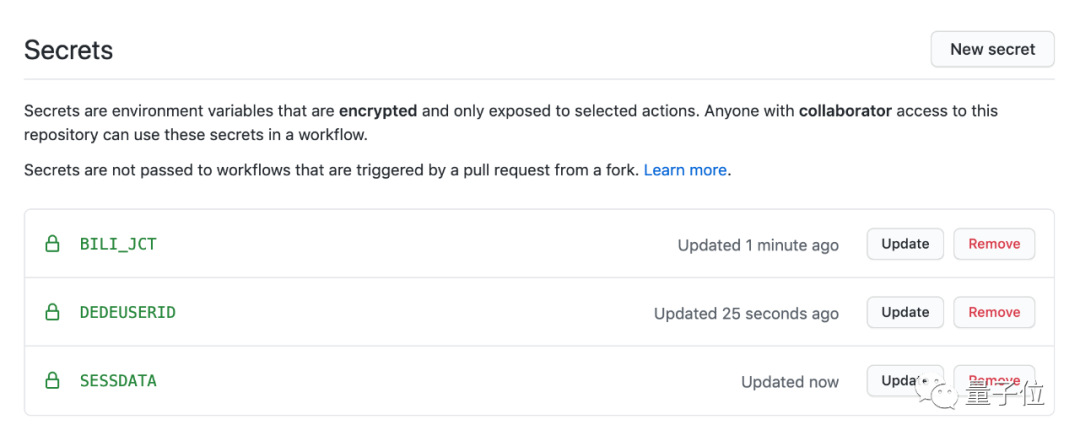1080x441 pixels.
Task: Open the Learn more link
Action: click(685, 170)
